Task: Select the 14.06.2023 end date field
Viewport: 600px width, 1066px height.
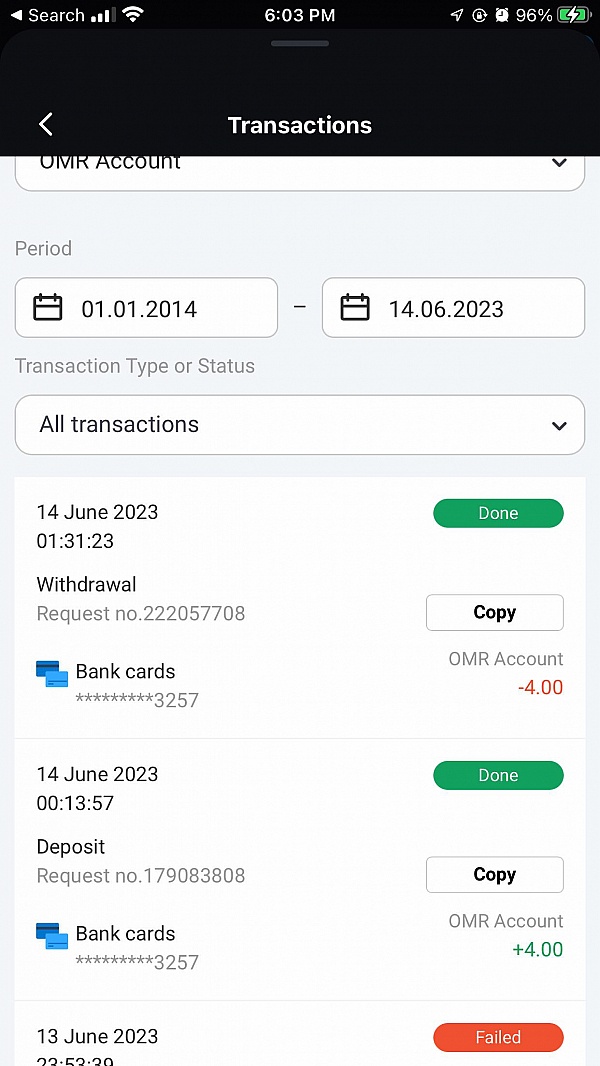Action: [x=453, y=308]
